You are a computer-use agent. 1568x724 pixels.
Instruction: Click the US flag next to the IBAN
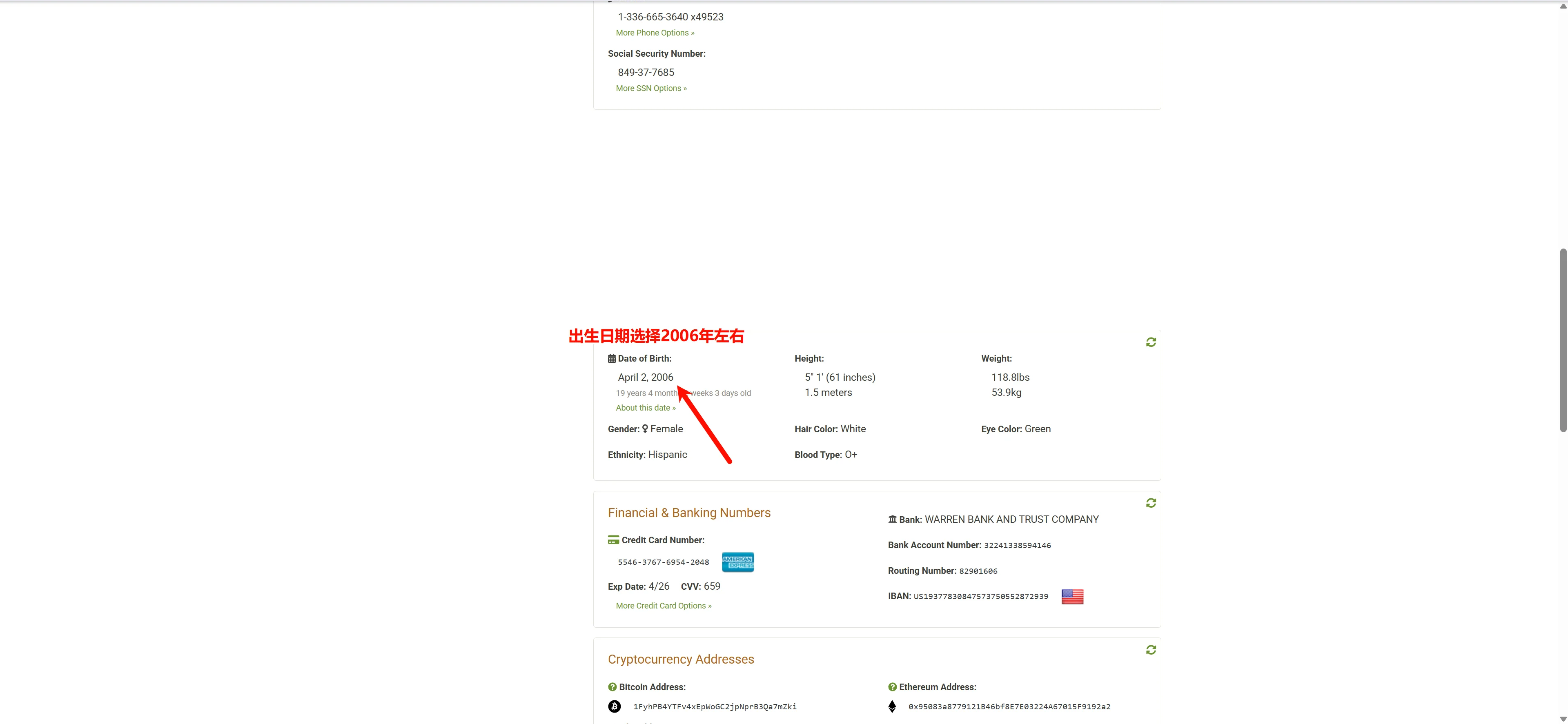(1072, 596)
